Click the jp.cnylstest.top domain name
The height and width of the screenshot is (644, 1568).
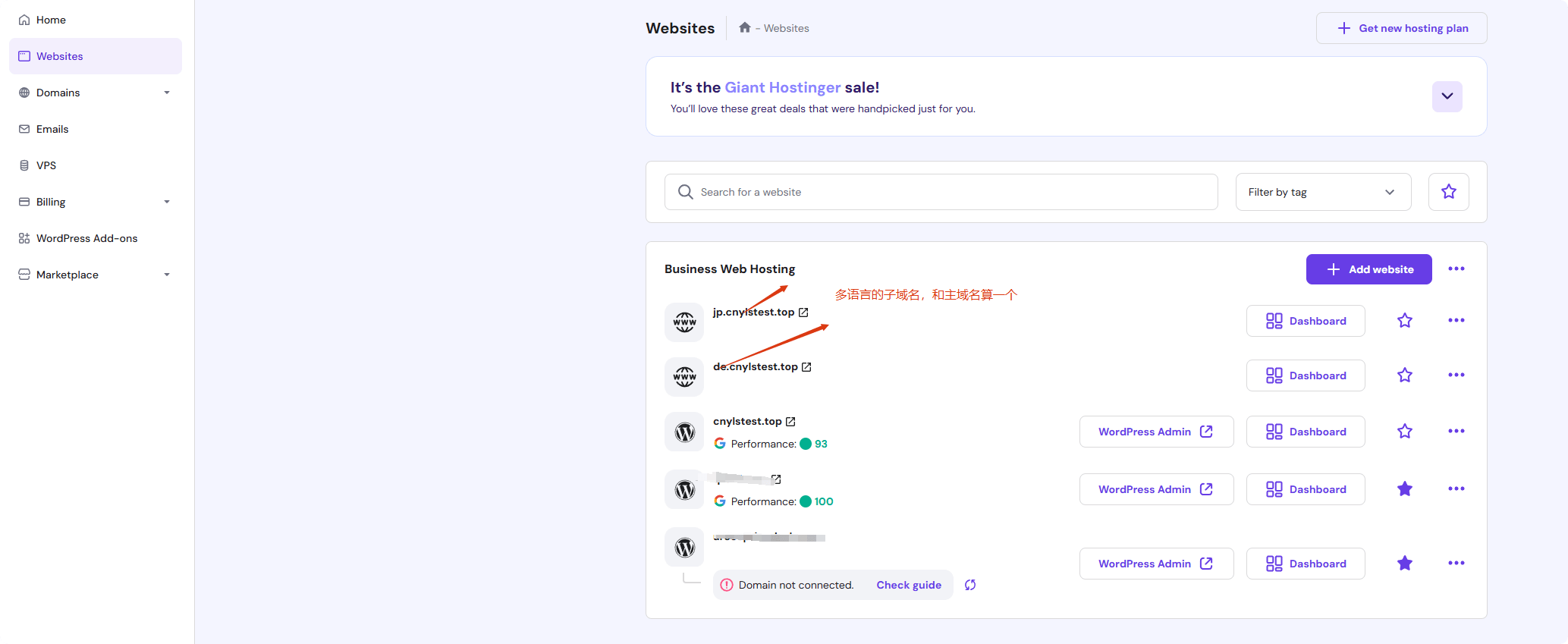[753, 313]
